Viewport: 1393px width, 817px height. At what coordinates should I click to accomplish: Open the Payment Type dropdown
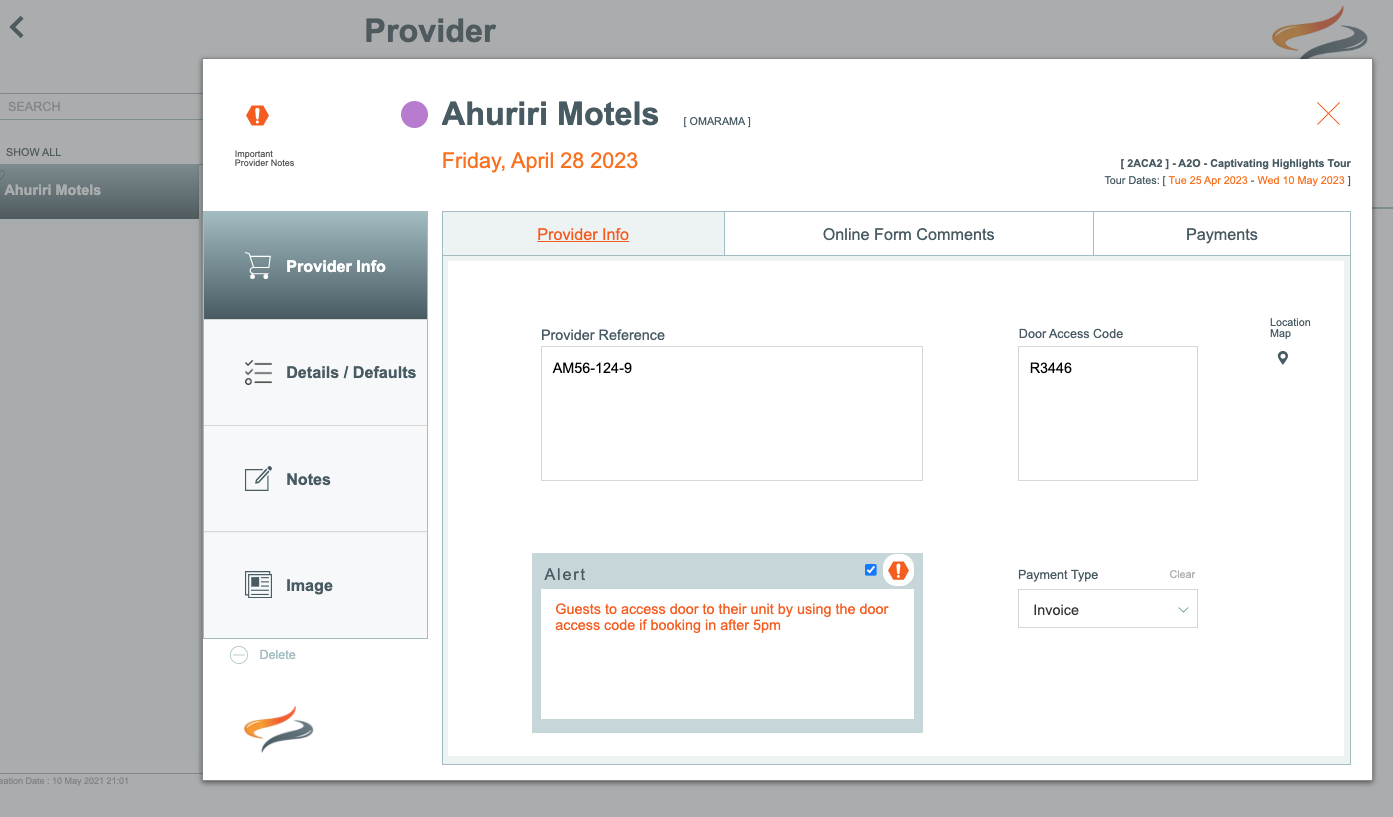pyautogui.click(x=1107, y=610)
